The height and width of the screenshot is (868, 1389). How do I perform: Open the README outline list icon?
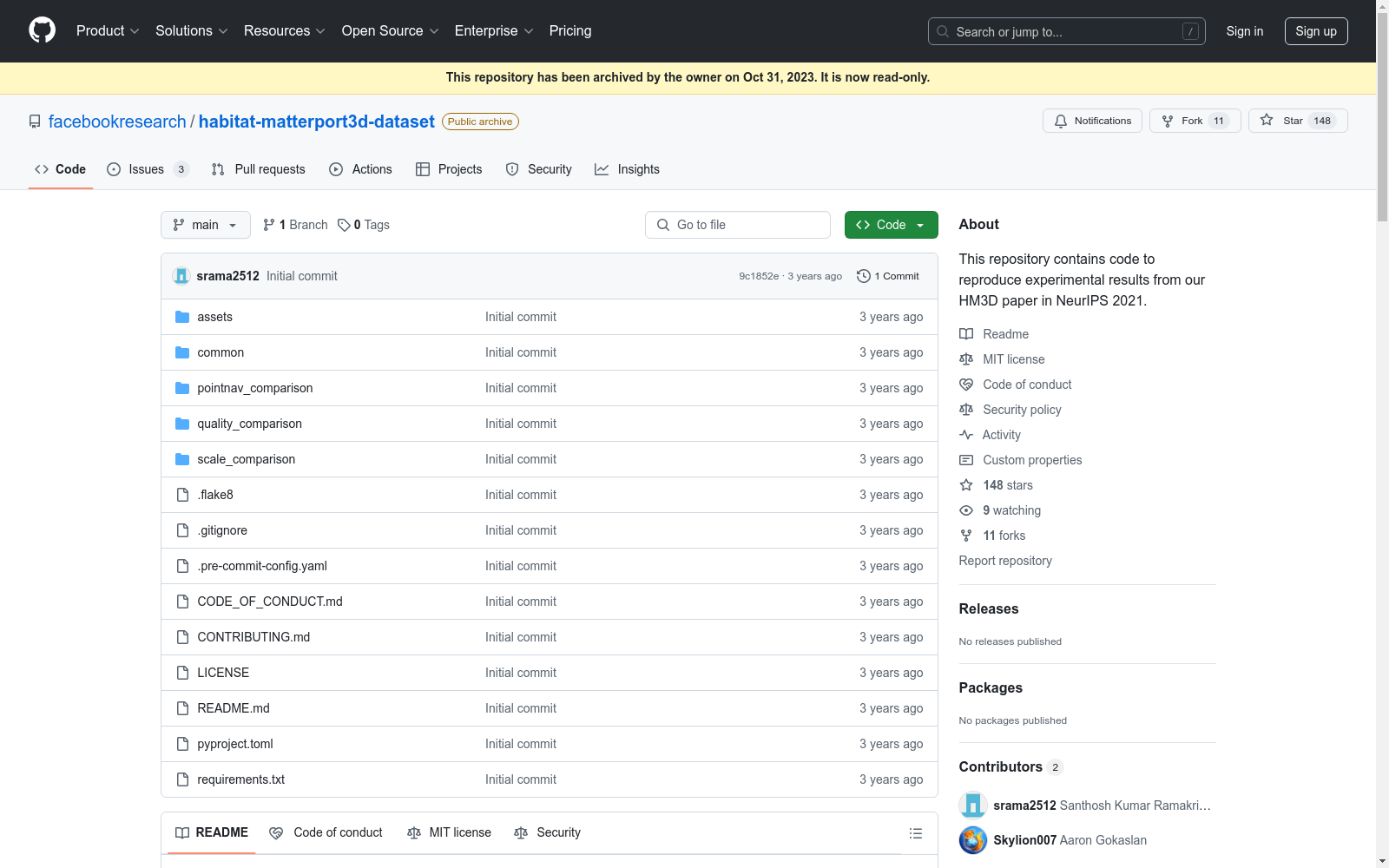coord(915,833)
